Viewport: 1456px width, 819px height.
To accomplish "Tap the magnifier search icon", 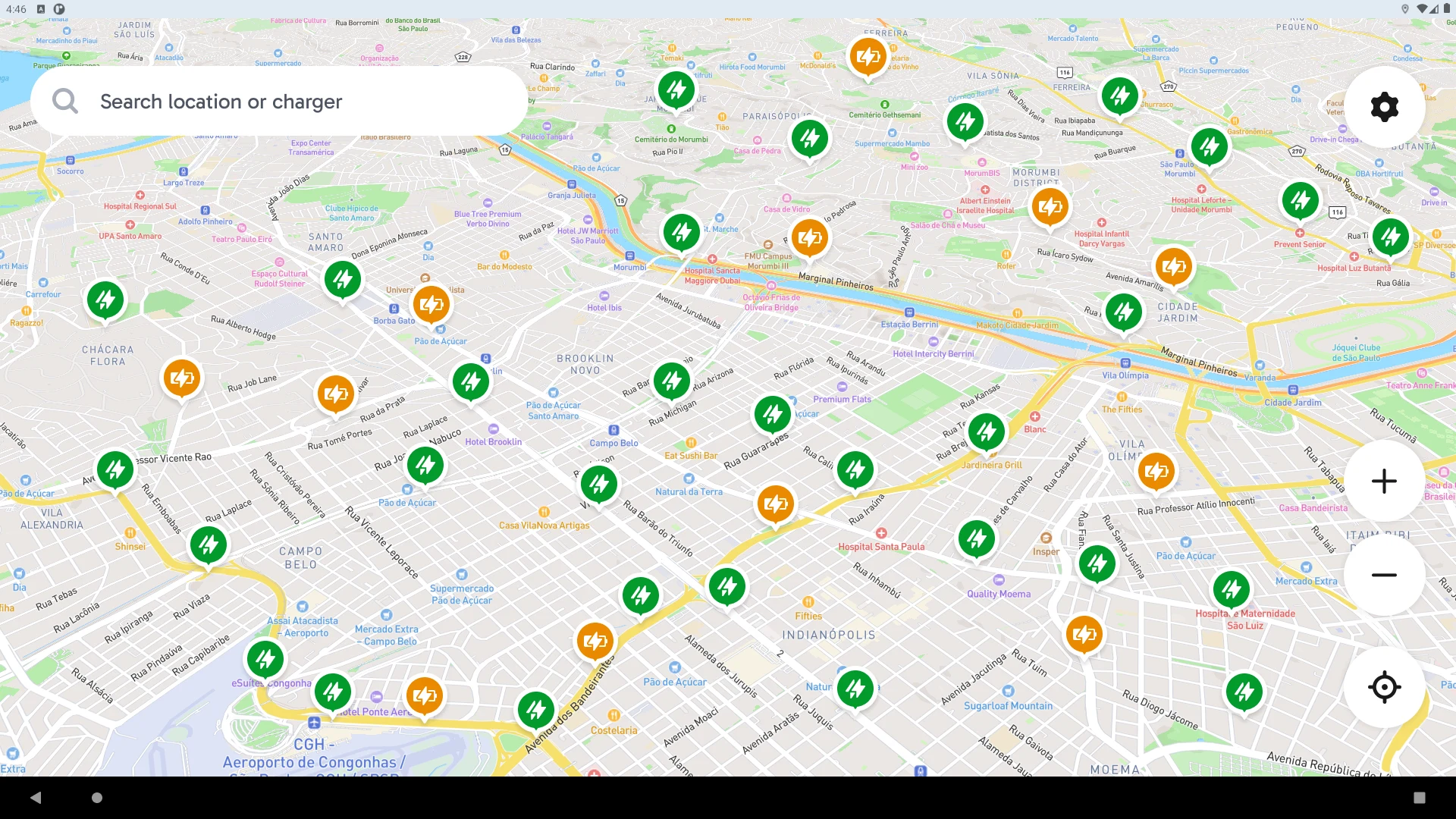I will coord(65,101).
